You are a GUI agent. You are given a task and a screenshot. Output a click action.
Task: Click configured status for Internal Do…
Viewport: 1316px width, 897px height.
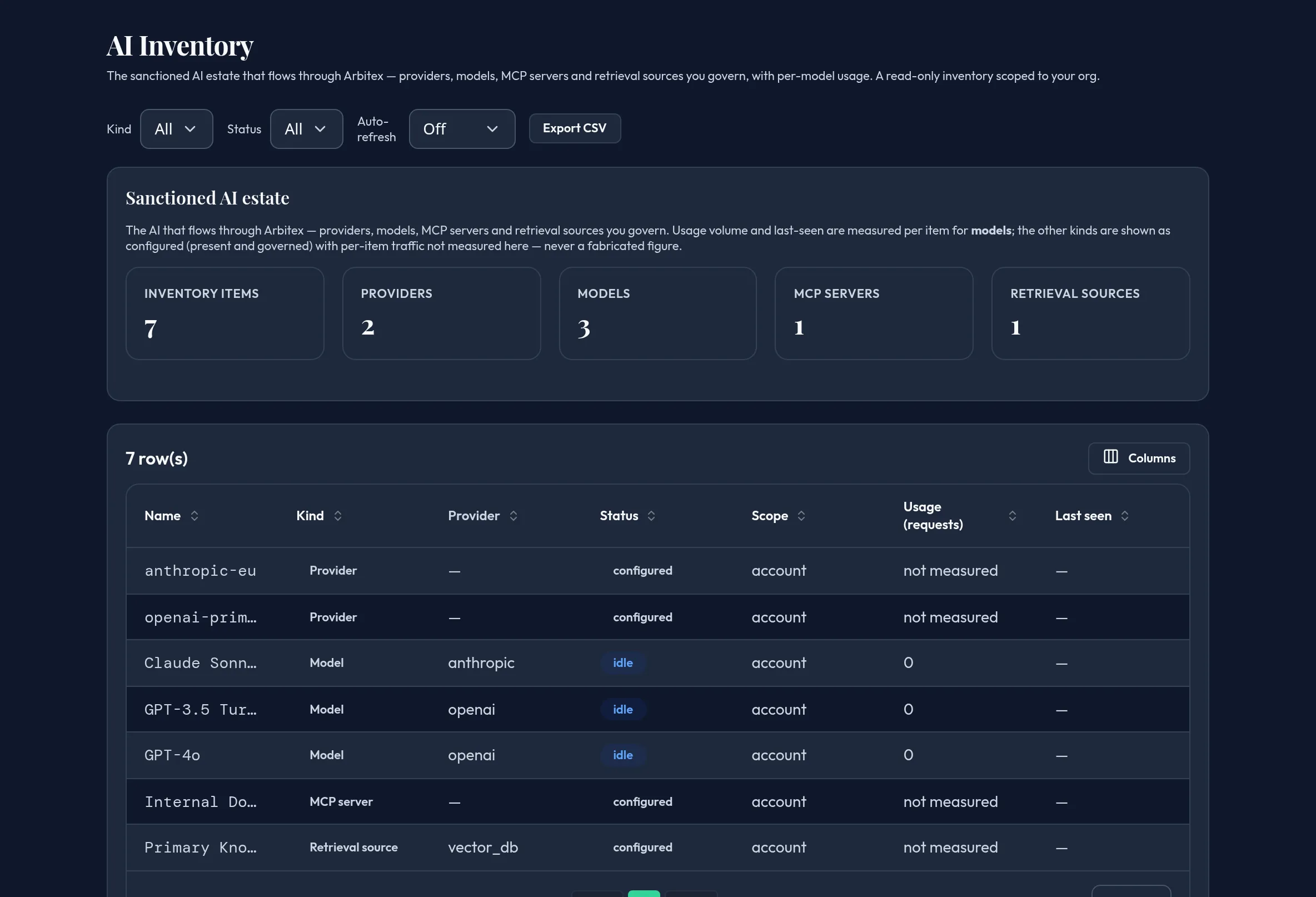click(642, 802)
